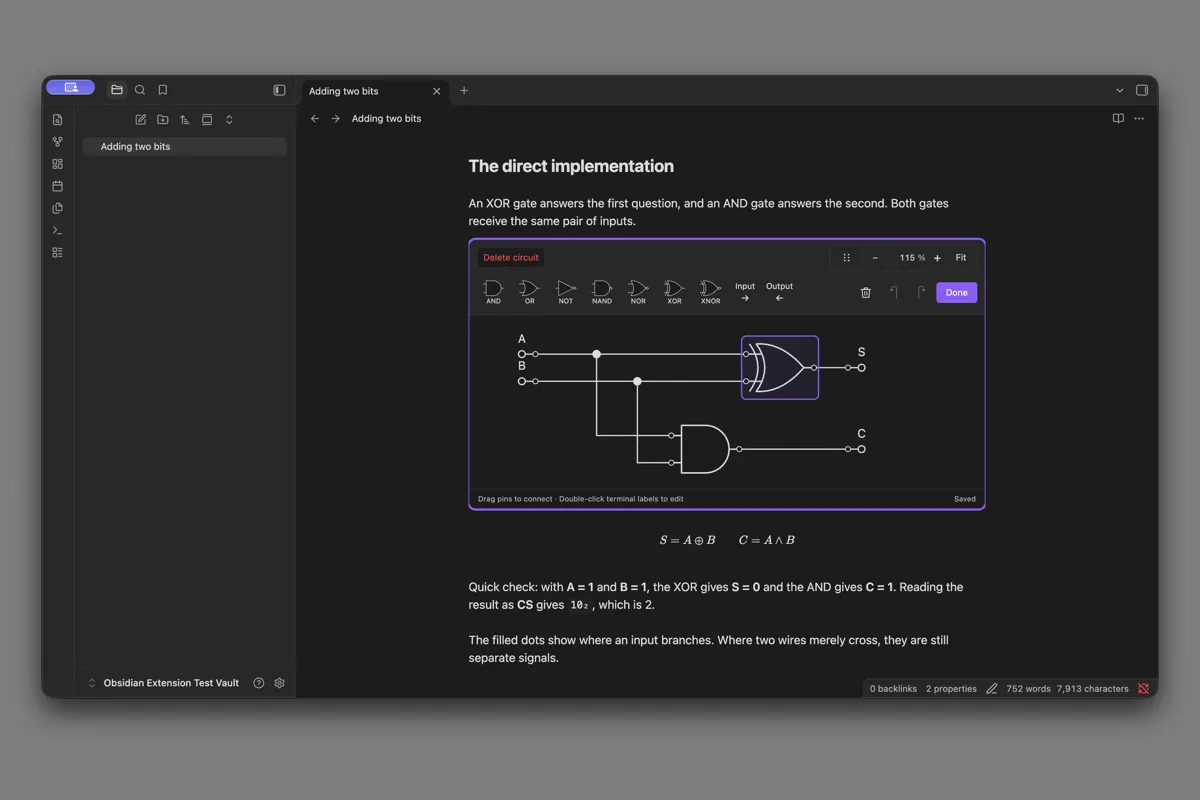1200x800 pixels.
Task: Click the trash delete-selection icon
Action: click(x=866, y=293)
